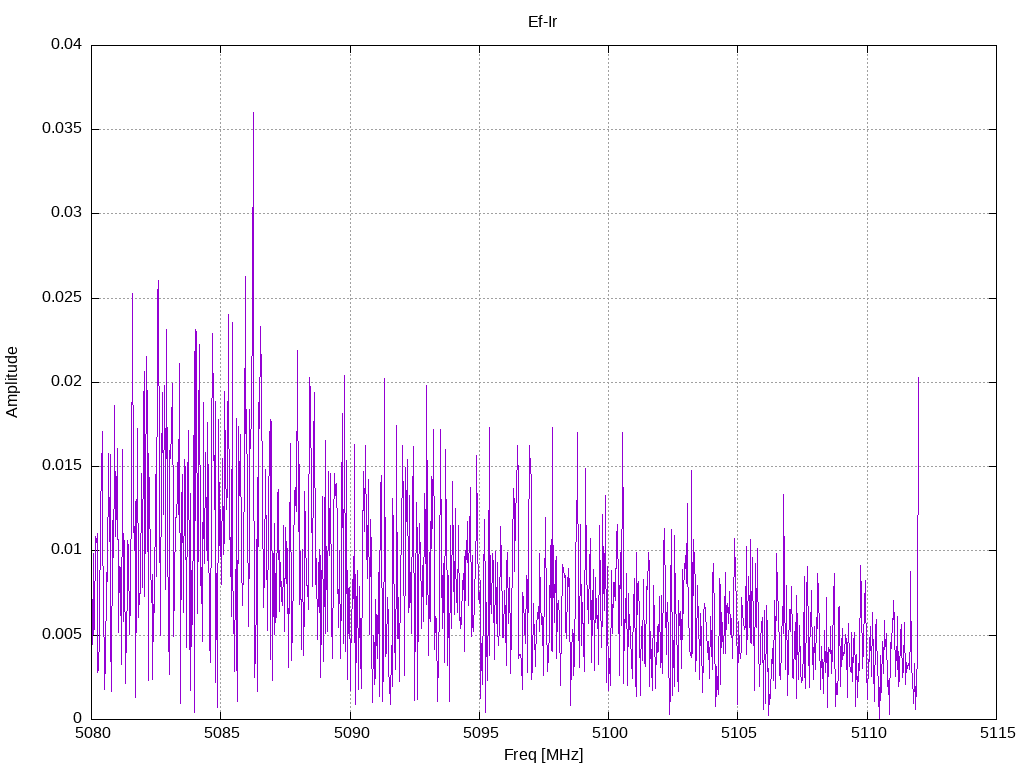Click x-axis tick label 5085
This screenshot has width=1024, height=768.
click(221, 733)
